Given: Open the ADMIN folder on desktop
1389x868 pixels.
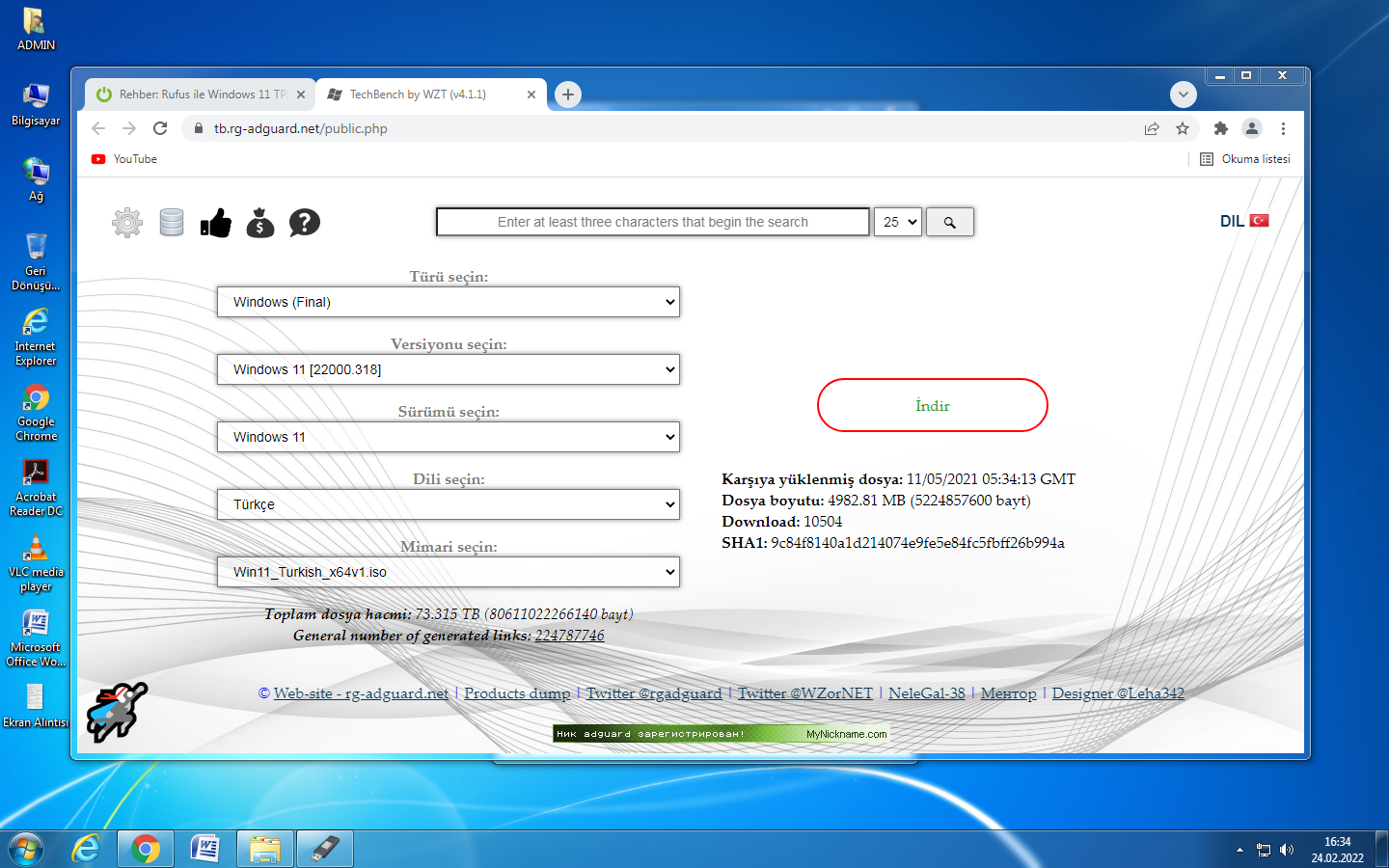Looking at the screenshot, I should (x=36, y=30).
